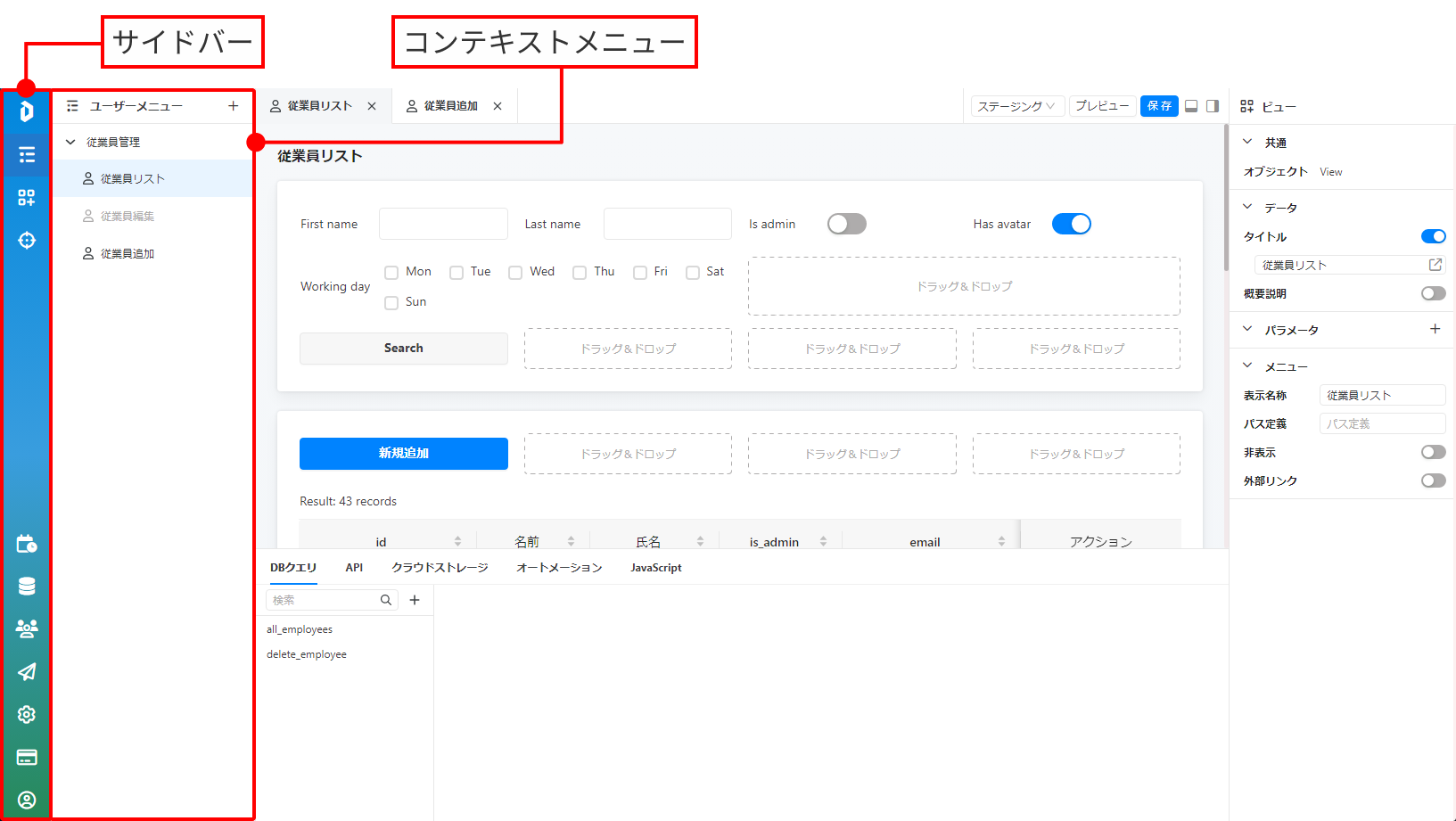1456x821 pixels.
Task: Toggle the right panel layout icon
Action: click(1213, 106)
